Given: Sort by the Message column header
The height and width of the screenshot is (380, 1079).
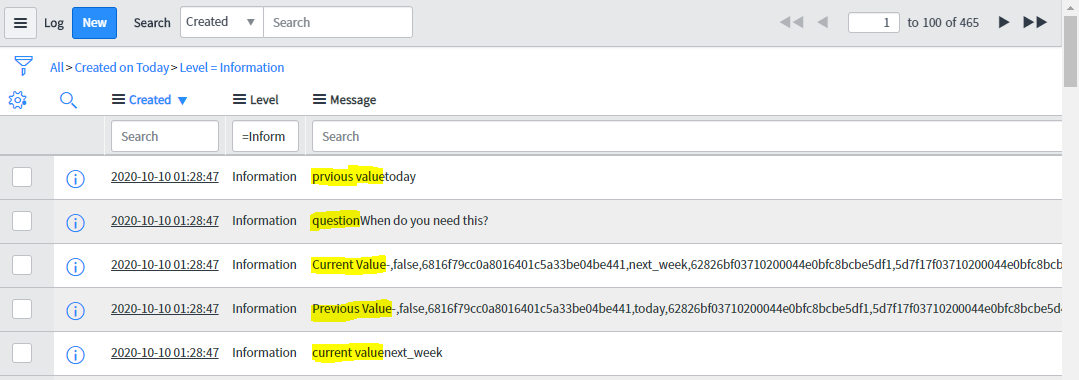Looking at the screenshot, I should [353, 100].
